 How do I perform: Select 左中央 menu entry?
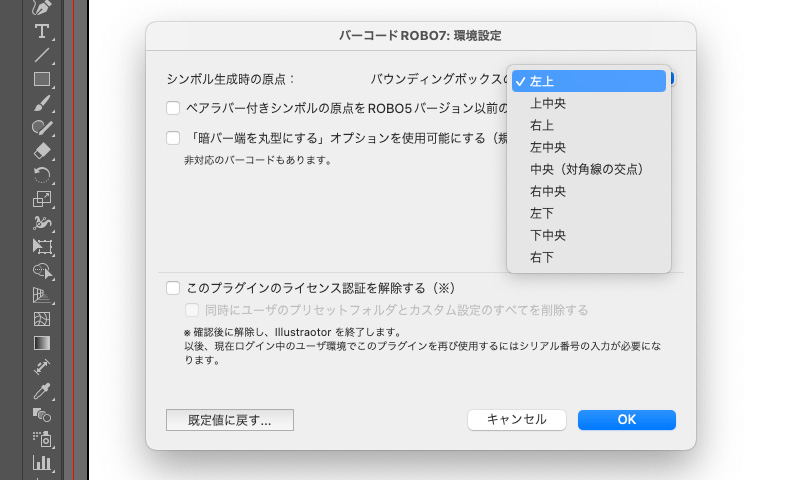click(588, 147)
